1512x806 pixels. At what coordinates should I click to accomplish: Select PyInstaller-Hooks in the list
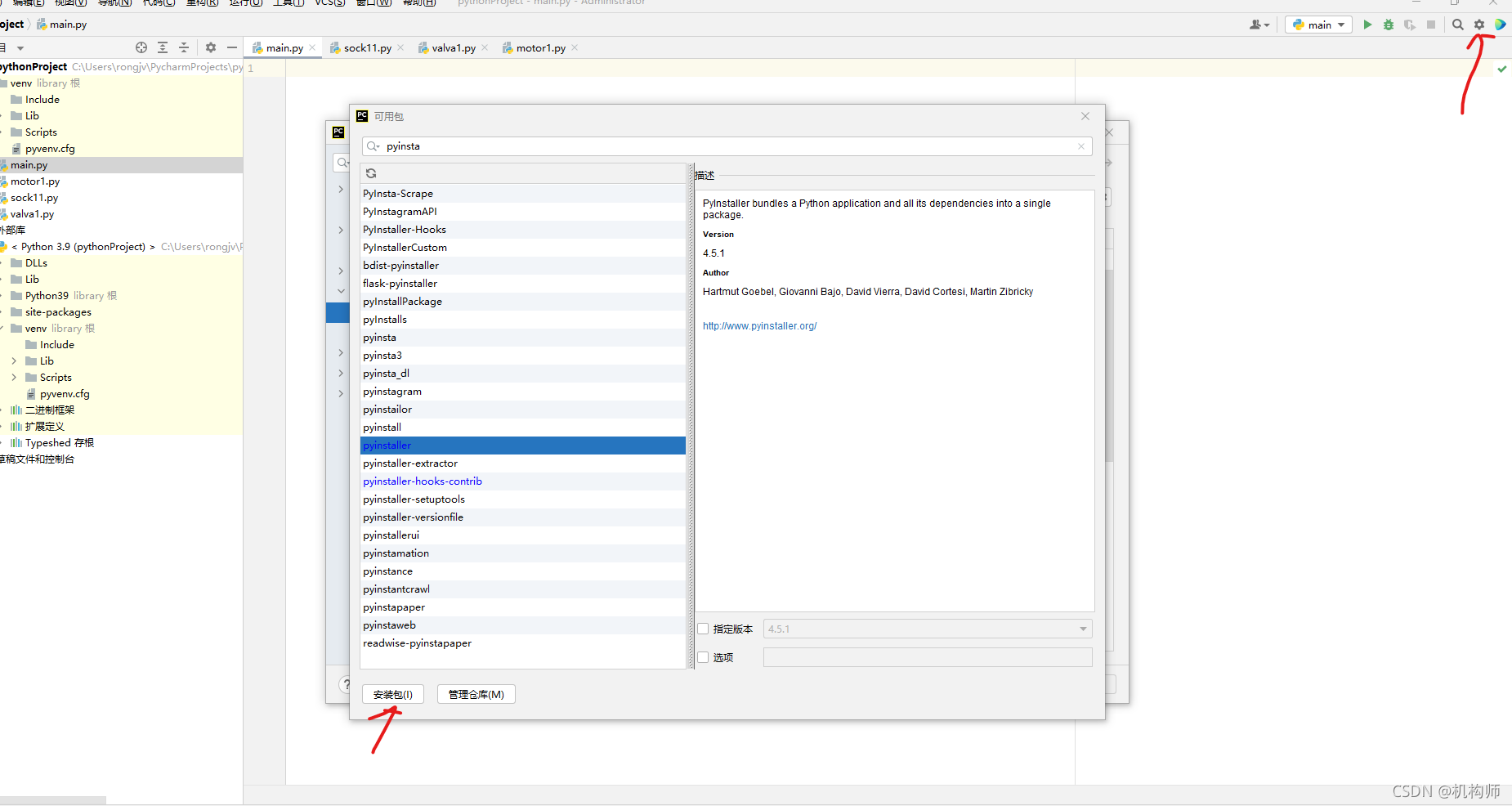click(x=523, y=230)
